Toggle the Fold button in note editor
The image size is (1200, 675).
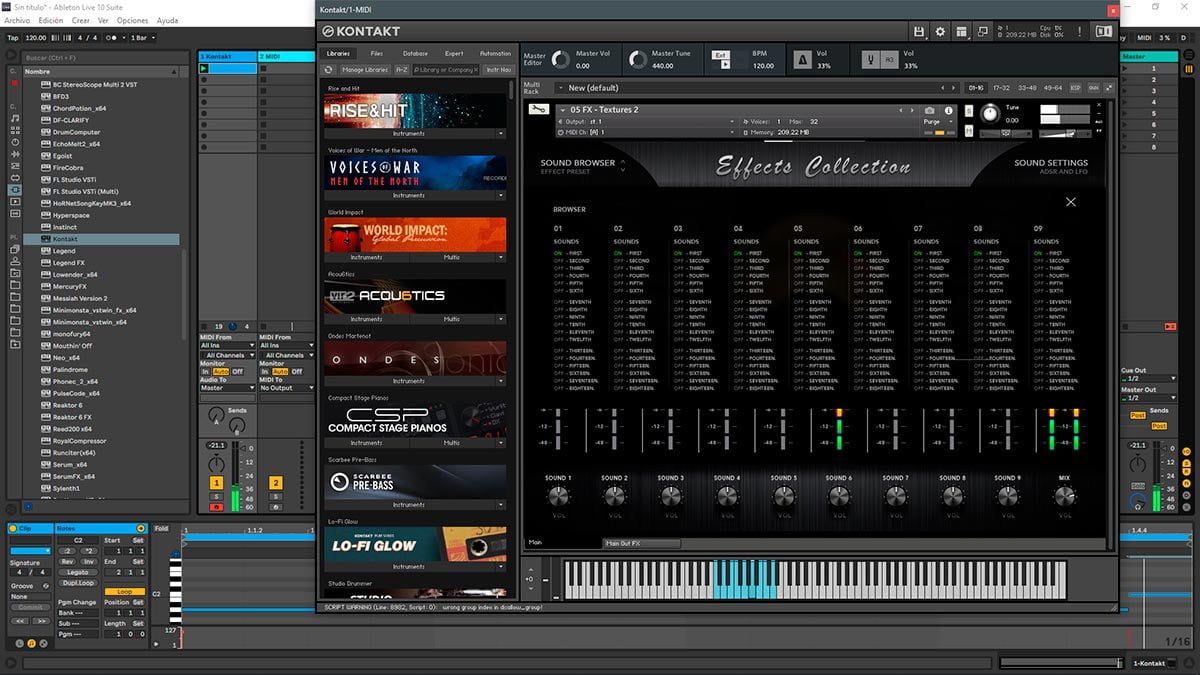pos(161,528)
